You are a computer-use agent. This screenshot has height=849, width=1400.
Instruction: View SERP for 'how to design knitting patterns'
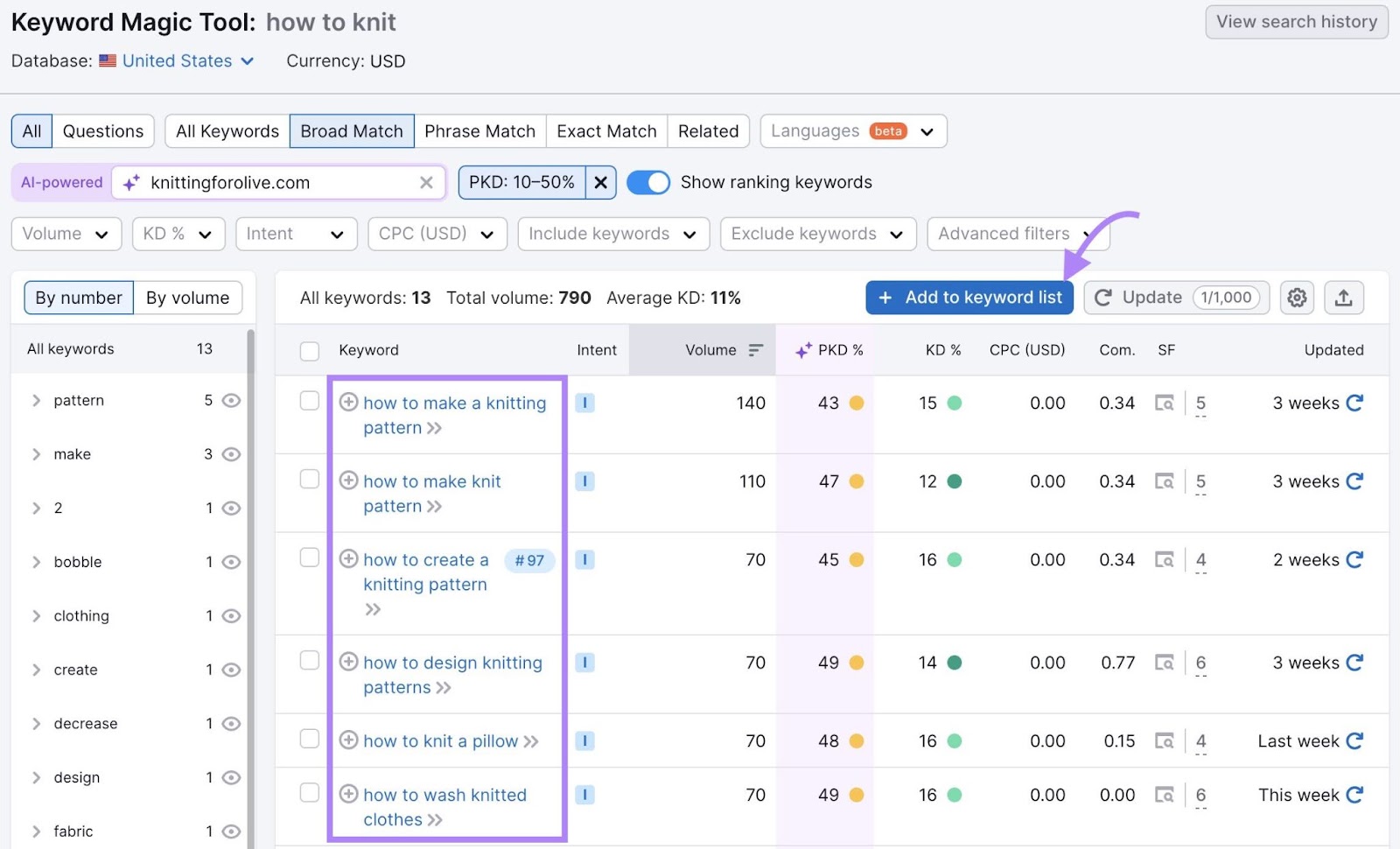(x=1164, y=663)
